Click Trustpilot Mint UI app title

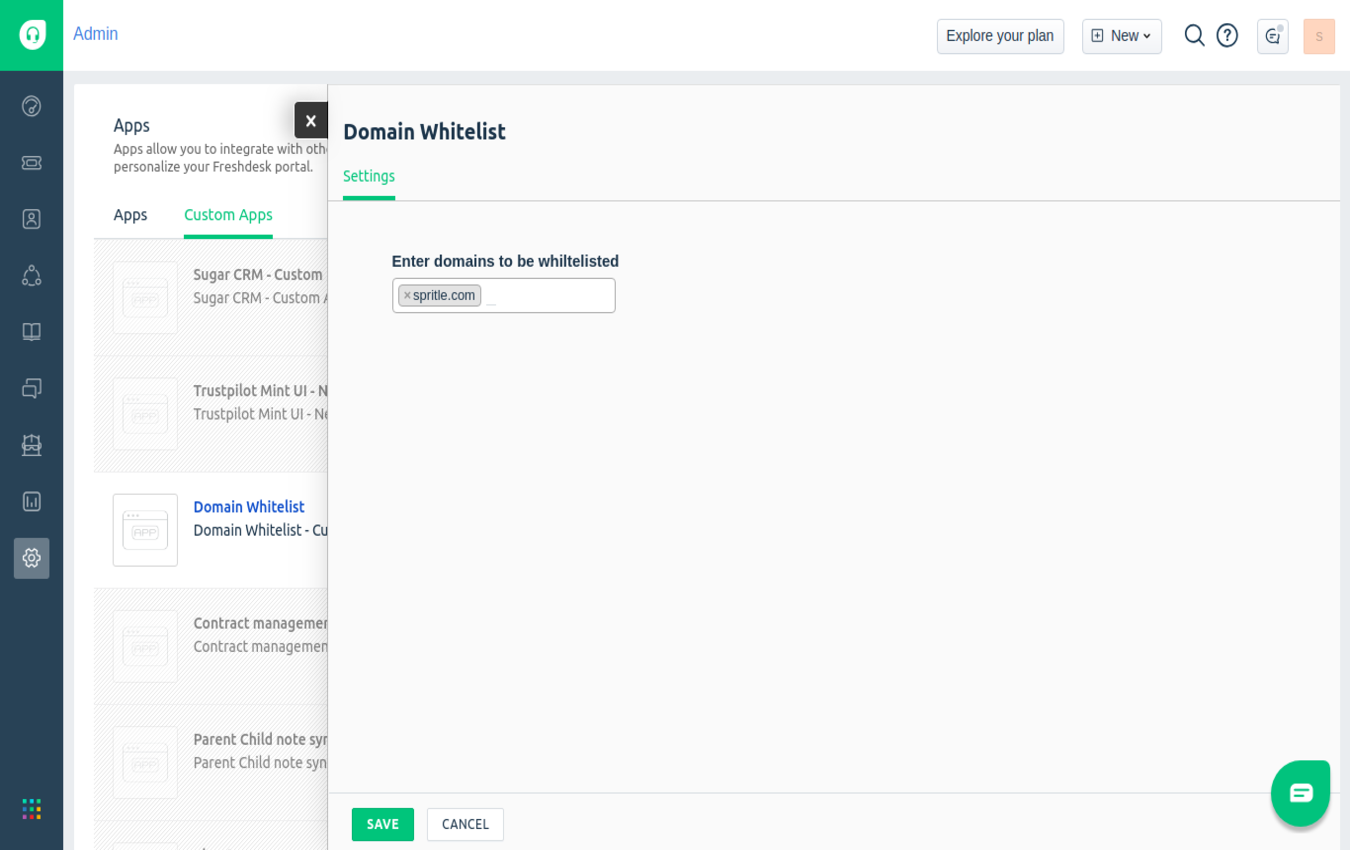260,391
